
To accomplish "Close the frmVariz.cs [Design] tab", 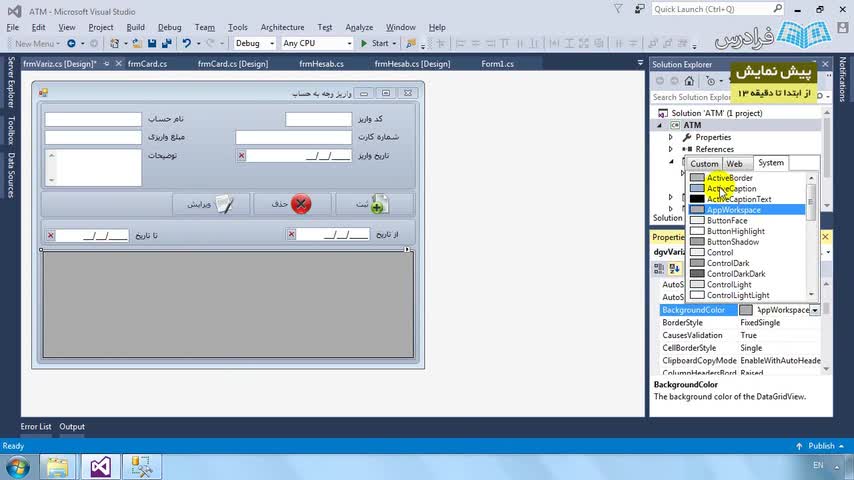I will point(118,64).
